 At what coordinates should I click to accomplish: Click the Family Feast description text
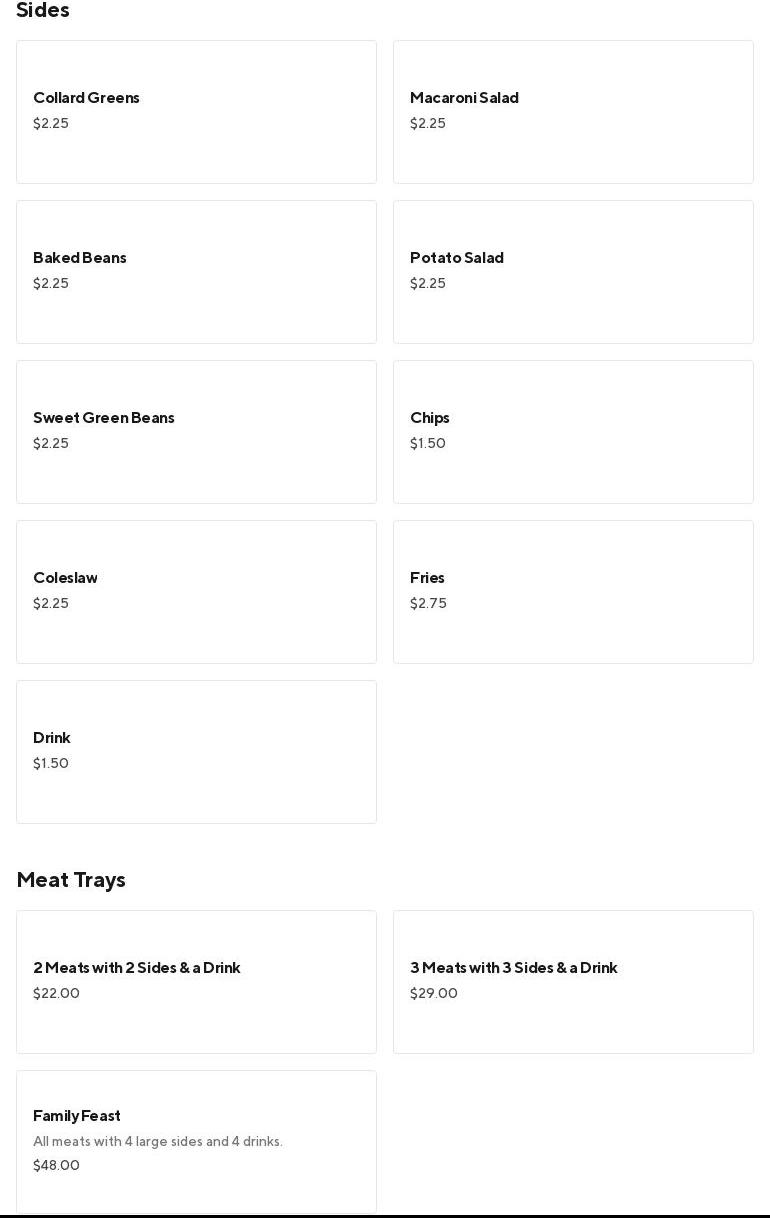pos(158,1142)
